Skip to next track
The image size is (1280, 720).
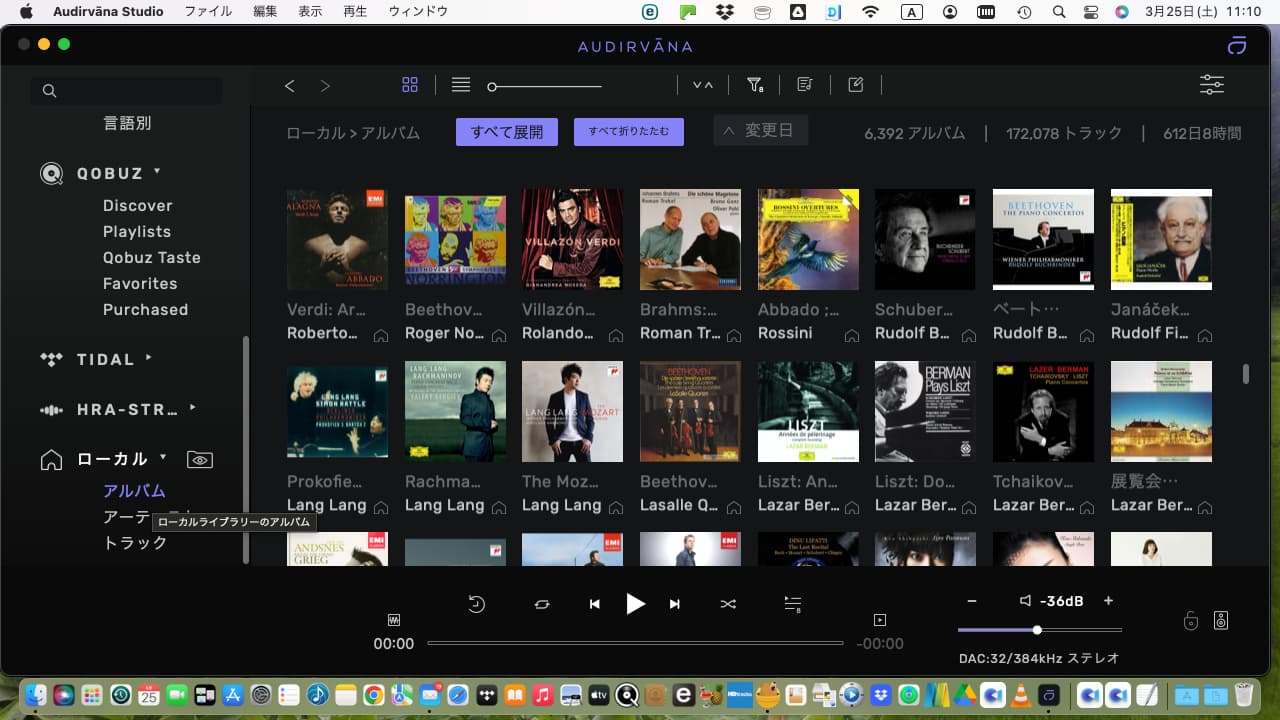coord(675,604)
